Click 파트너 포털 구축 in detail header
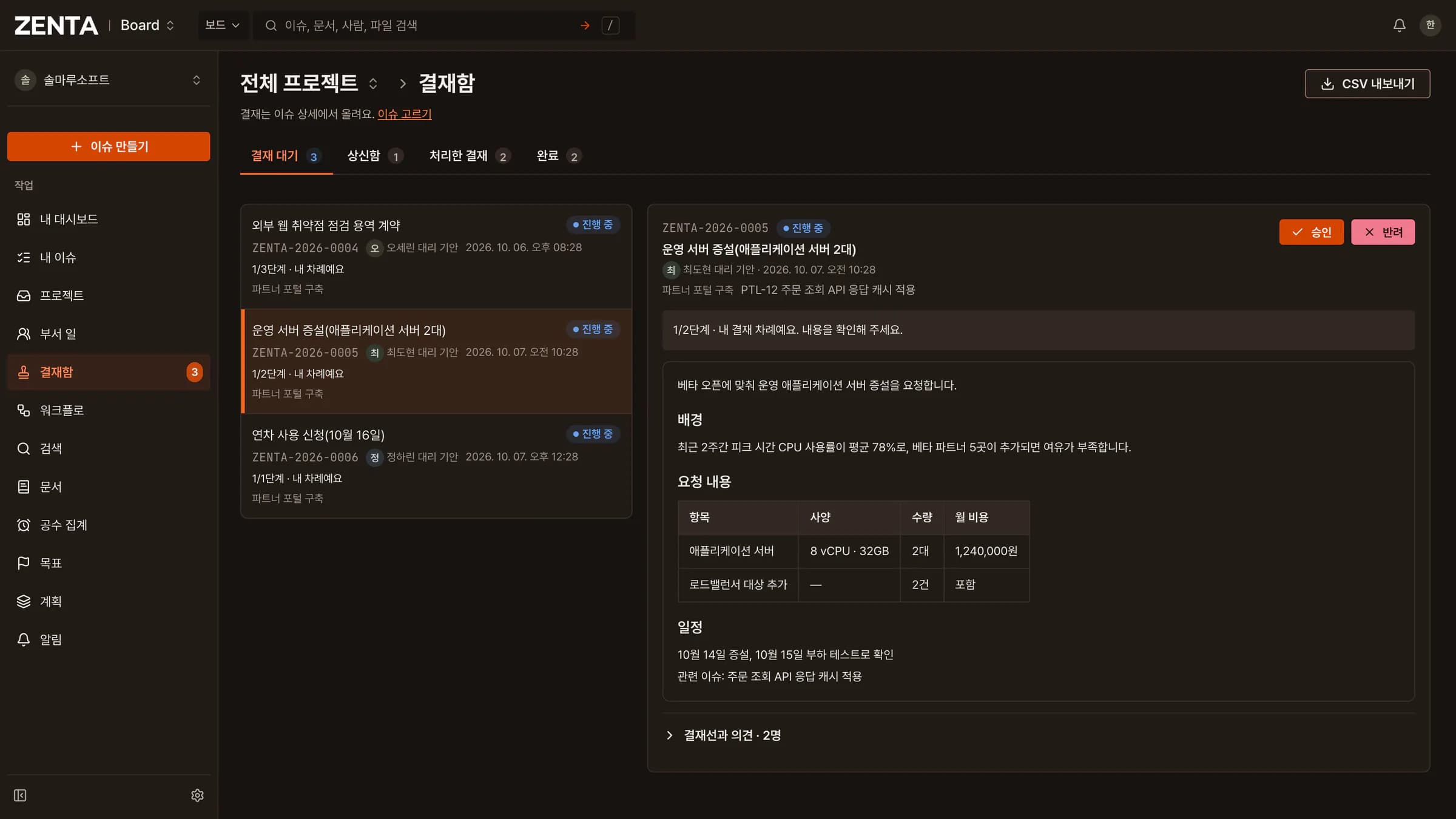This screenshot has height=819, width=1456. click(x=698, y=290)
